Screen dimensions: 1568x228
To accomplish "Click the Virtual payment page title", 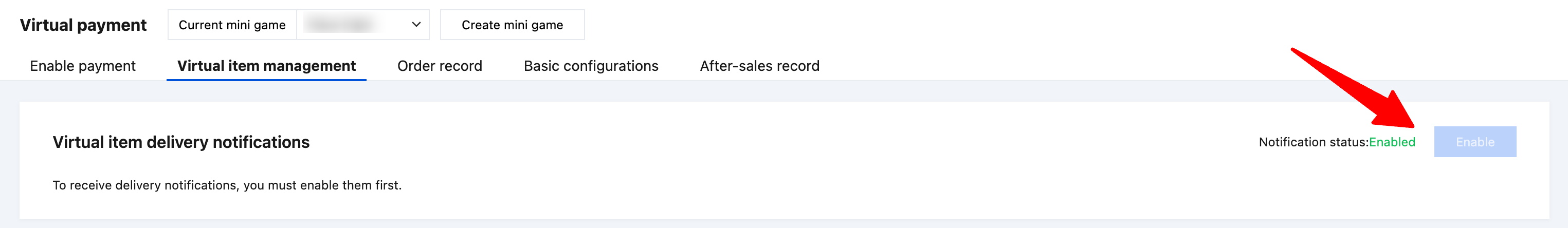I will click(83, 25).
